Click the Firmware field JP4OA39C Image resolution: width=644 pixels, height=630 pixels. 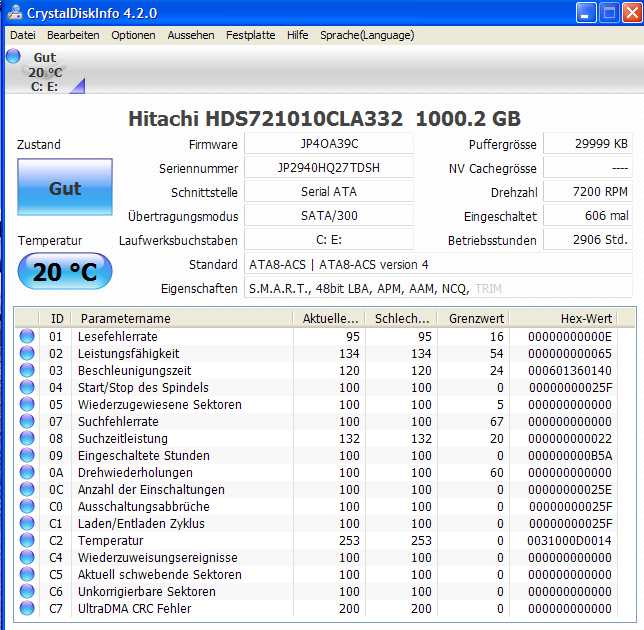(329, 144)
